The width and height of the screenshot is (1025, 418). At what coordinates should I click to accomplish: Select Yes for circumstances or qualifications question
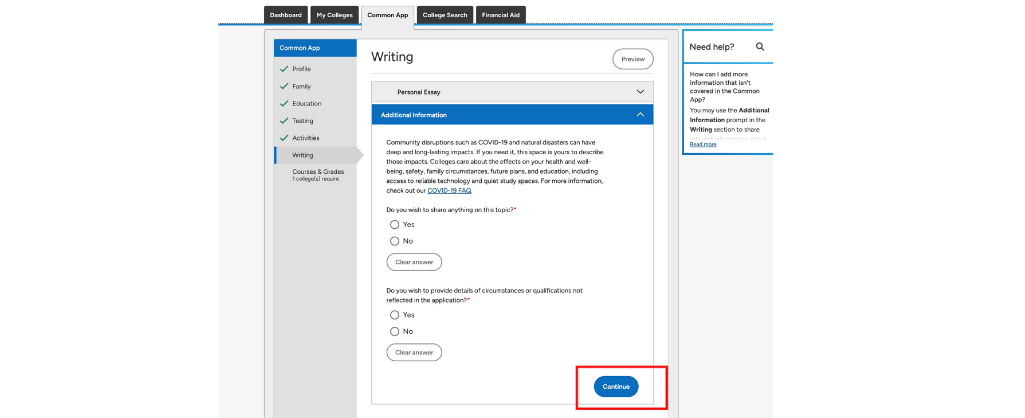click(394, 315)
